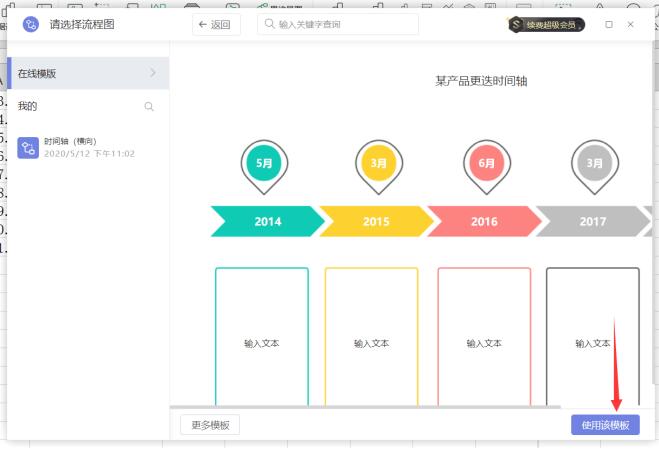Select the red 6月 pin marker
Image resolution: width=659 pixels, height=452 pixels.
[487, 167]
